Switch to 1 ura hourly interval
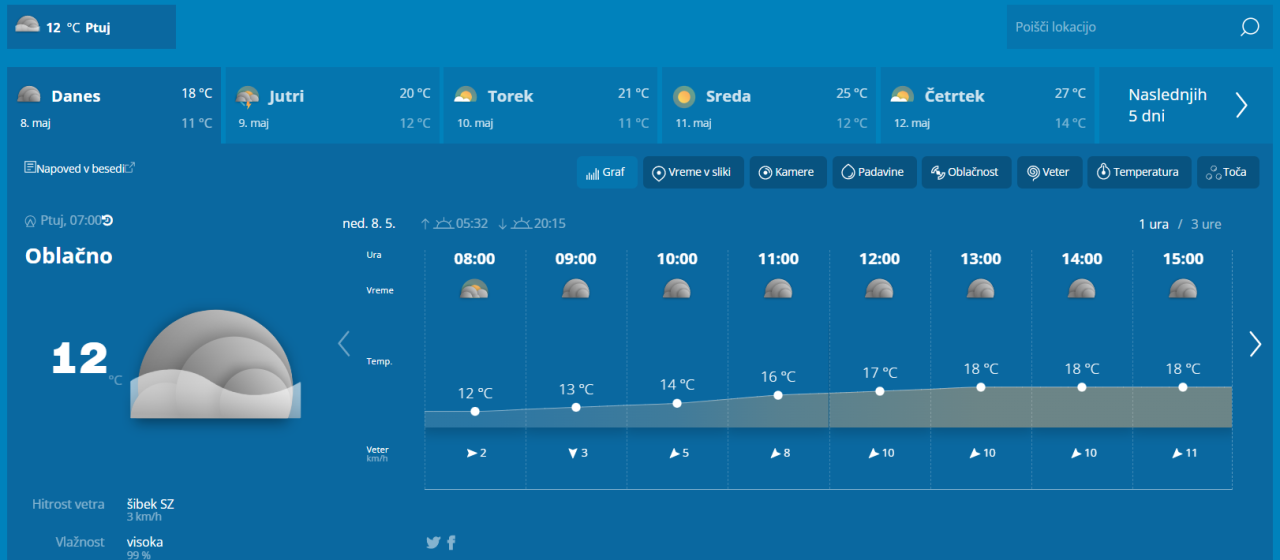This screenshot has height=560, width=1280. tap(1153, 224)
